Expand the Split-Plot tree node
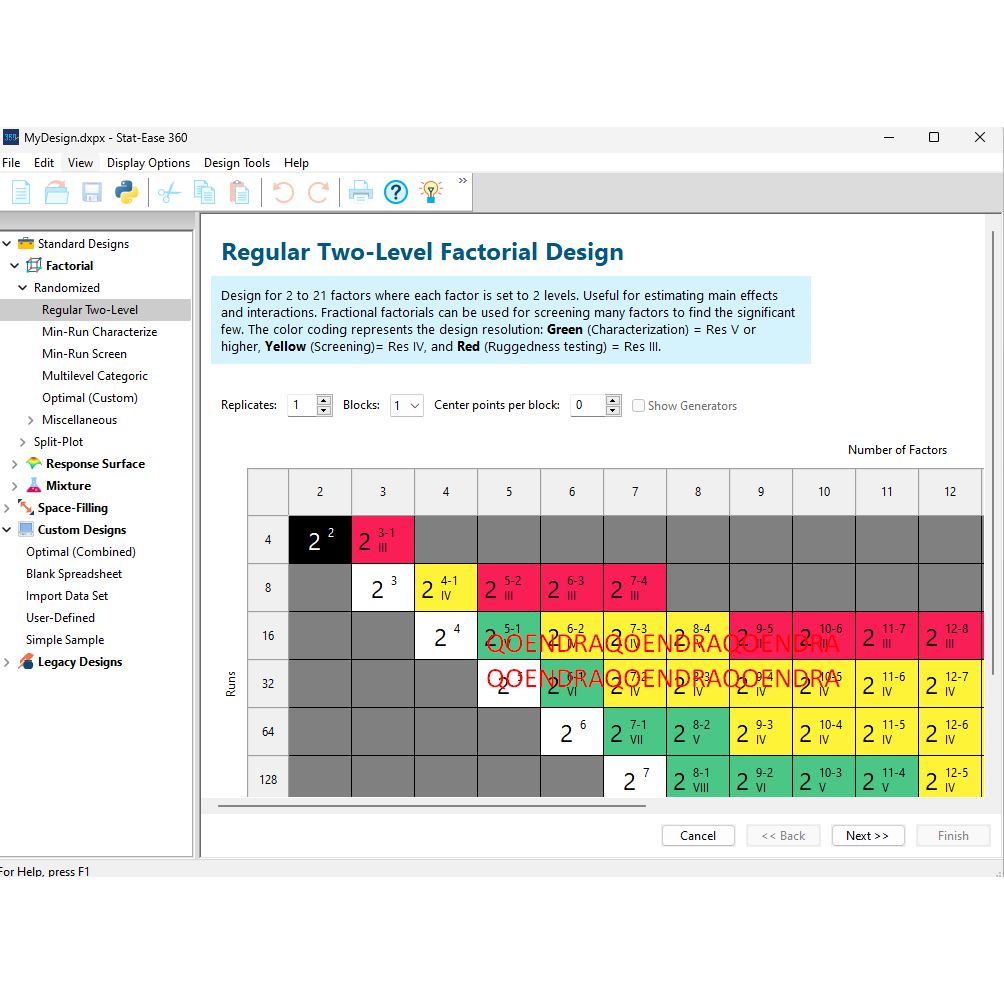 24,442
